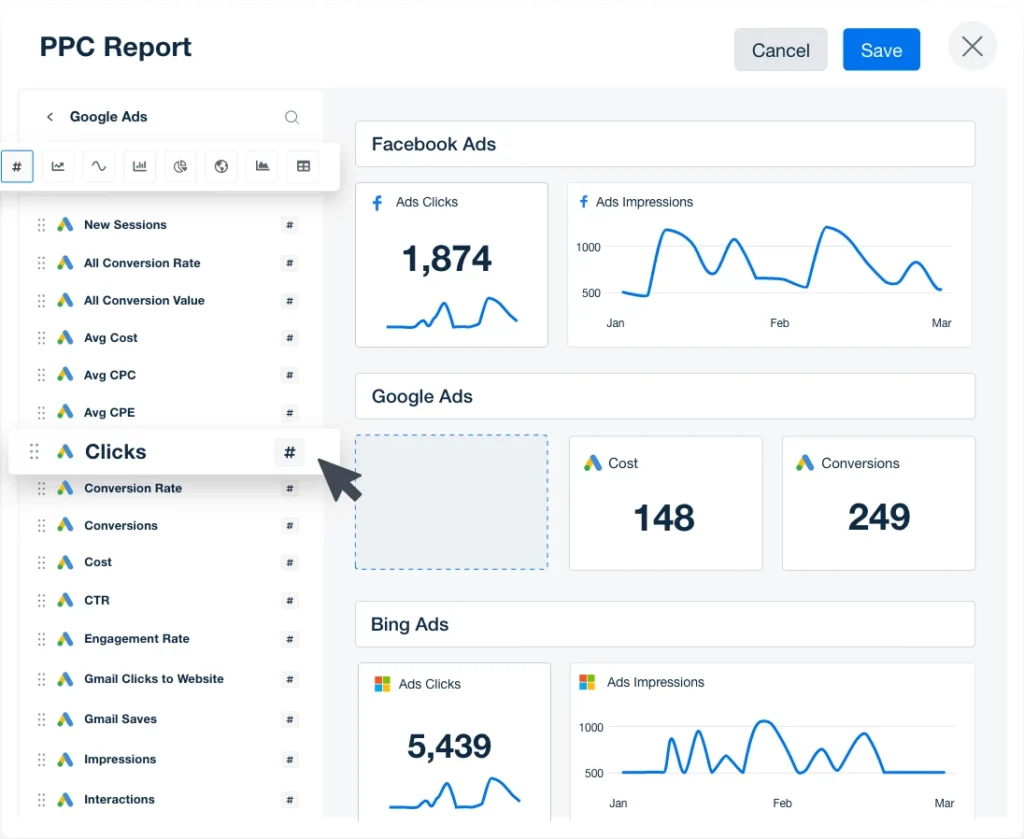The image size is (1024, 839).
Task: Open the Facebook Ads Impressions chart widget
Action: 769,265
